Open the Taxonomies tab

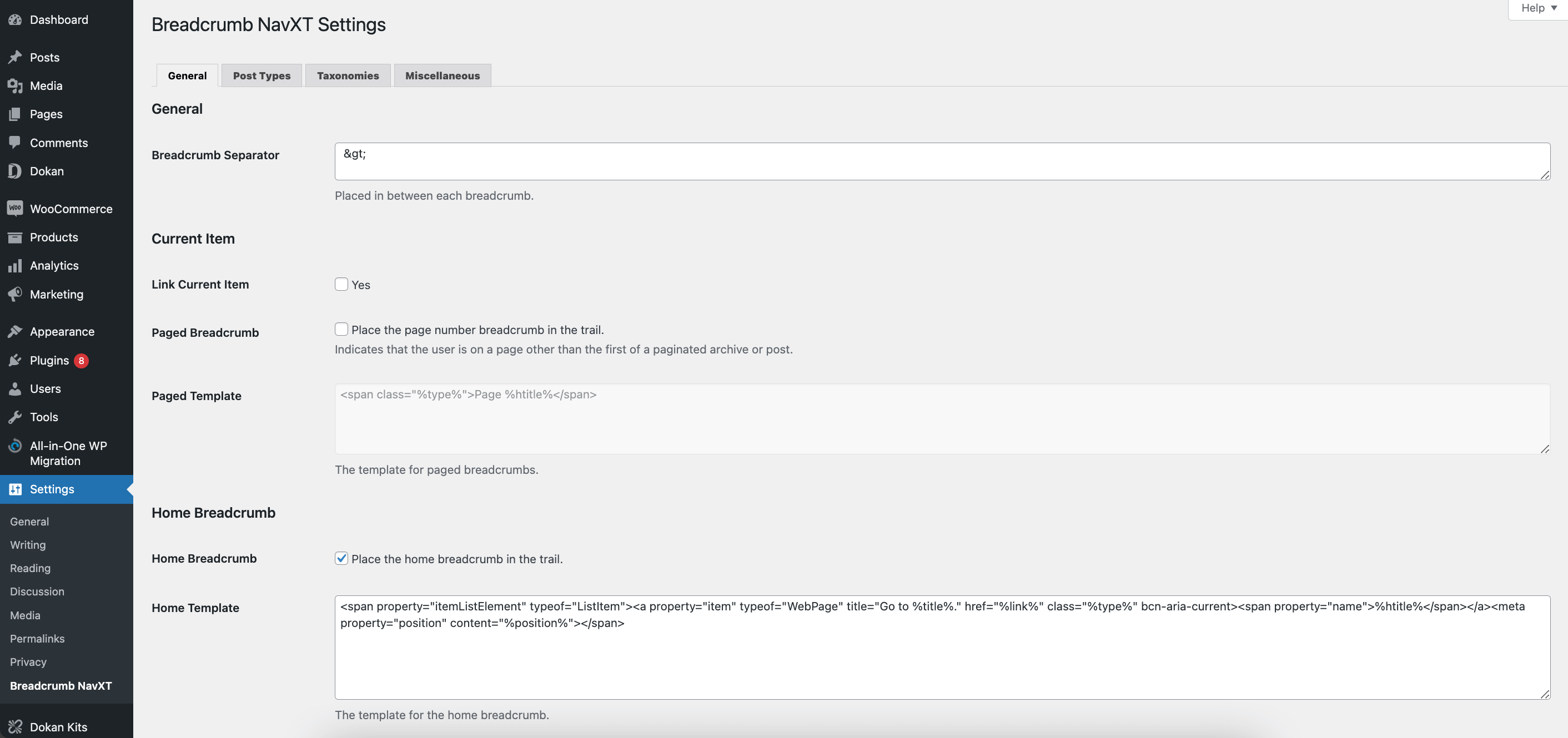348,75
